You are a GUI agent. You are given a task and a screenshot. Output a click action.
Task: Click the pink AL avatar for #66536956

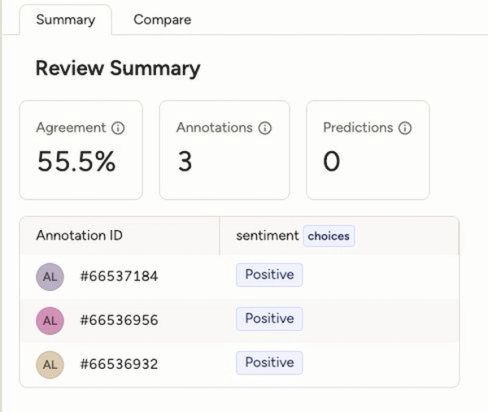[x=50, y=321]
